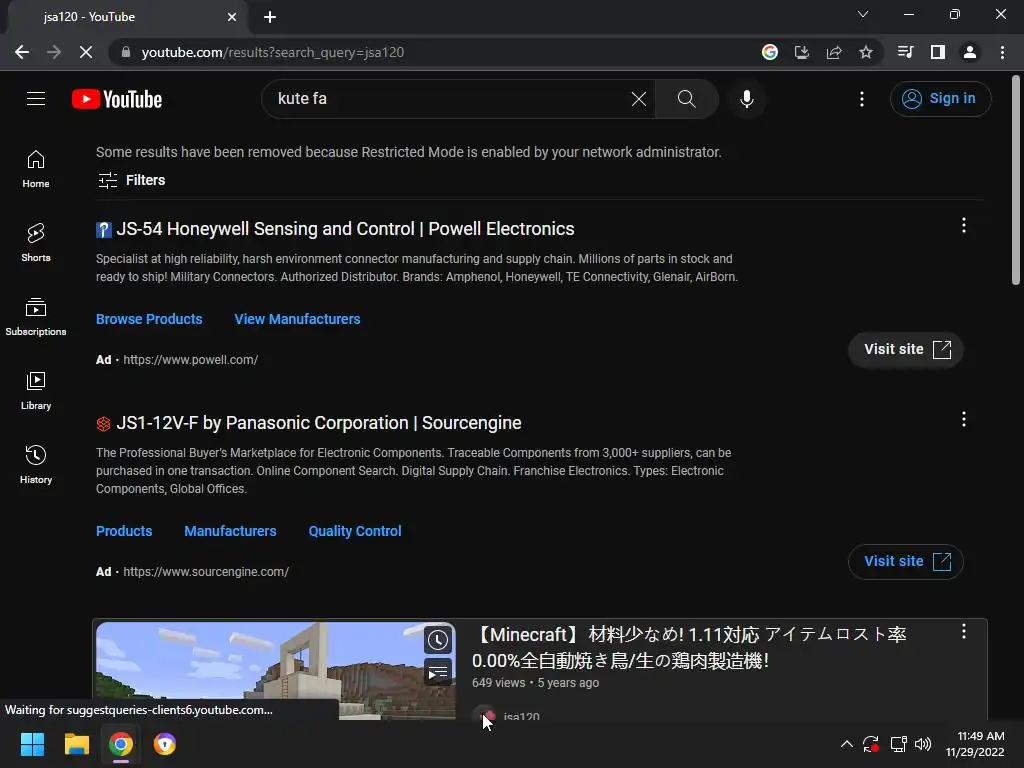The width and height of the screenshot is (1024, 768).
Task: Click the Quality Control link
Action: coord(355,531)
